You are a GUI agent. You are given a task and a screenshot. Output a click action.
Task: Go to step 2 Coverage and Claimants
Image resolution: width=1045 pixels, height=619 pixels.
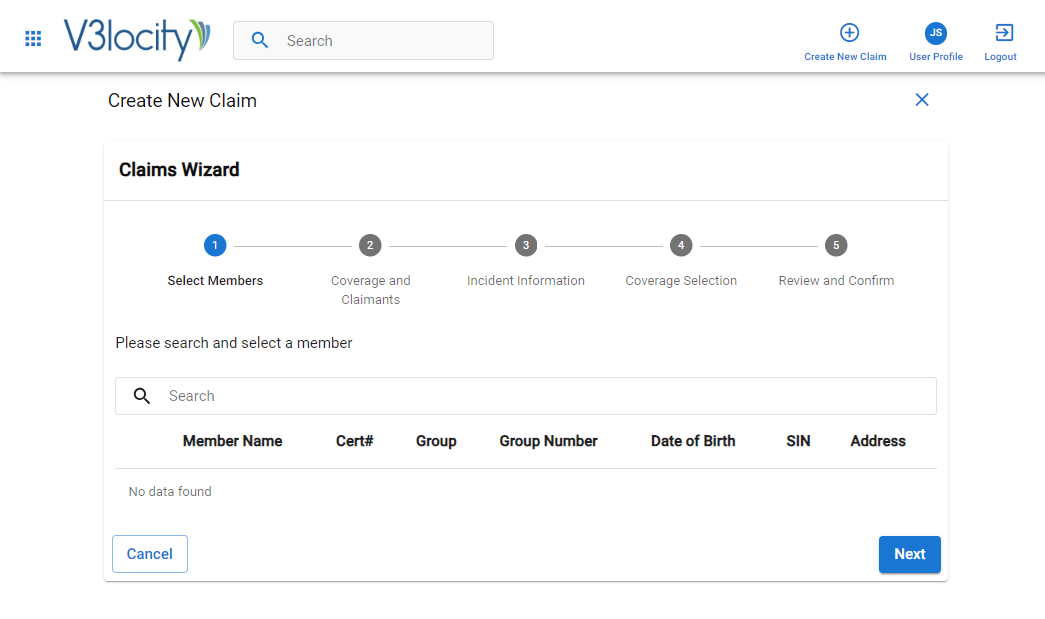pos(370,246)
